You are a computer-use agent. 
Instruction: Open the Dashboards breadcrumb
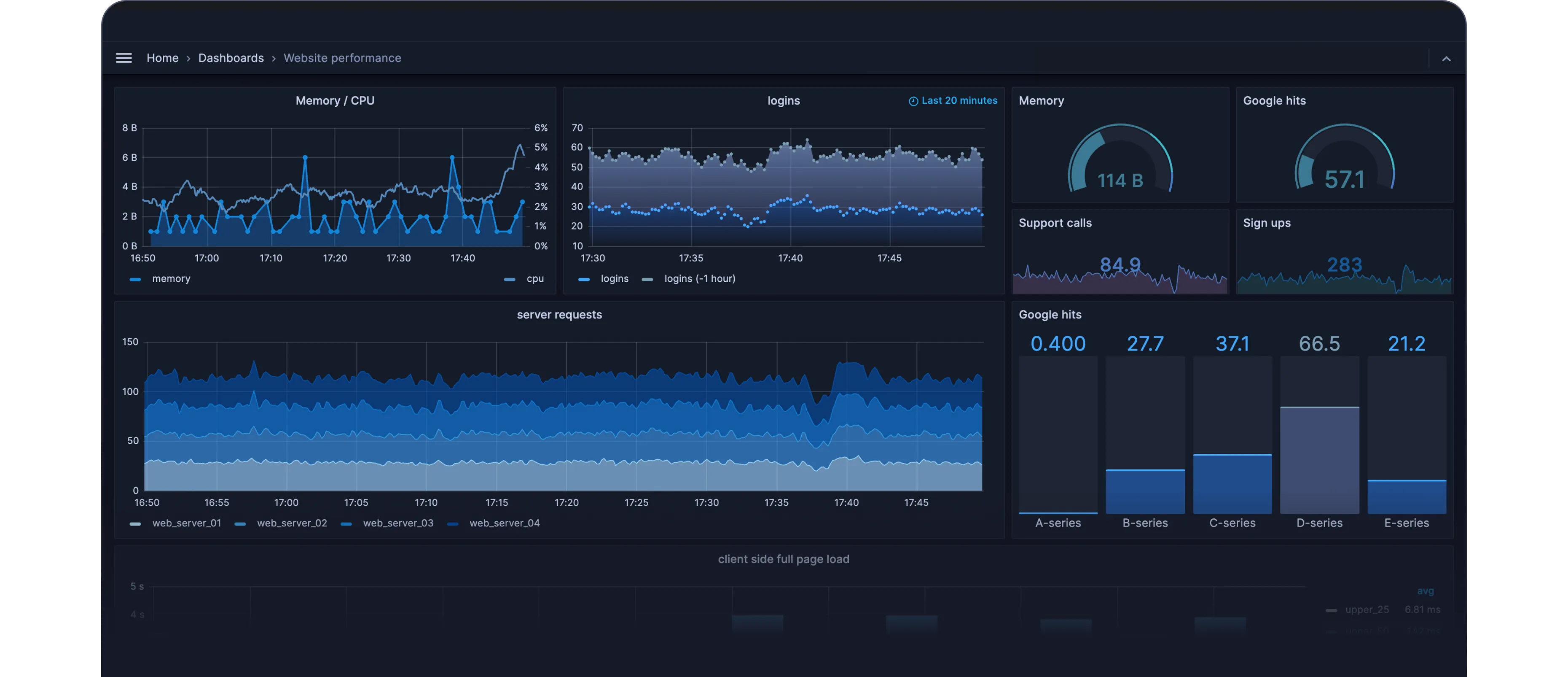coord(231,58)
